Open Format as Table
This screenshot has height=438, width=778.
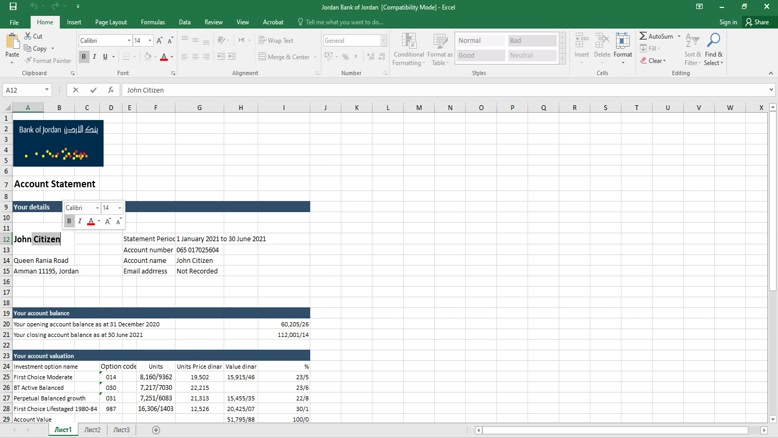[440, 50]
